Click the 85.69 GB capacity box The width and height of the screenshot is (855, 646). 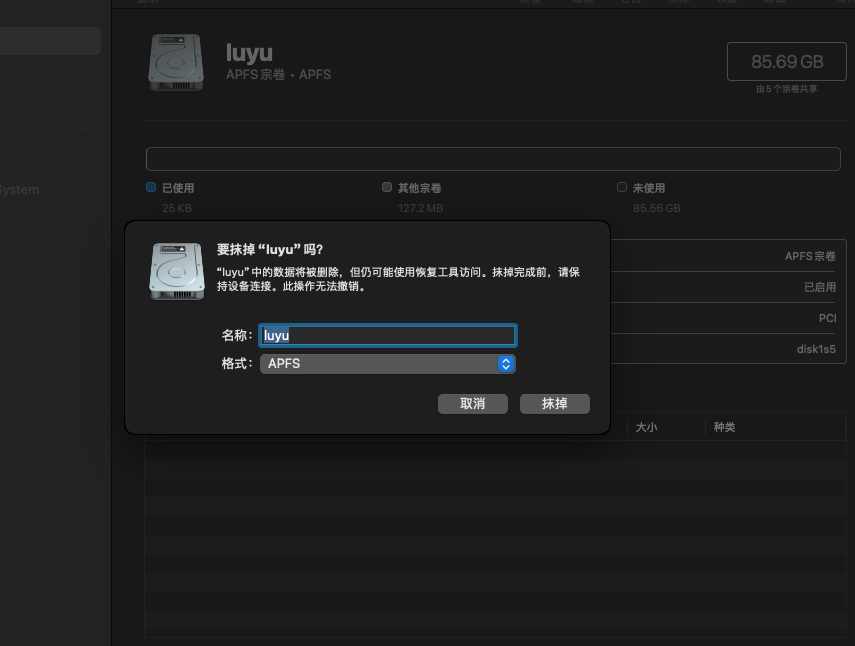[x=787, y=62]
